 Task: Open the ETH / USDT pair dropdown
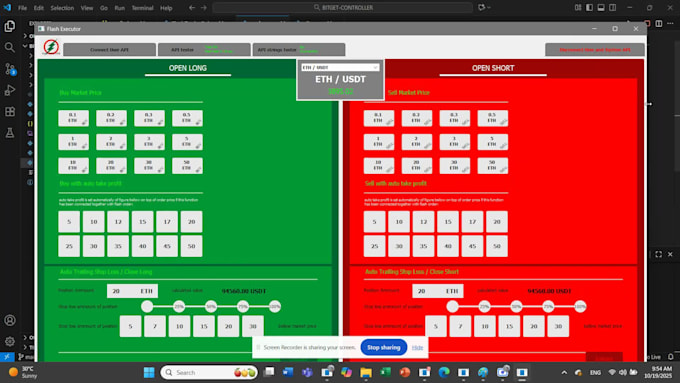coord(340,67)
